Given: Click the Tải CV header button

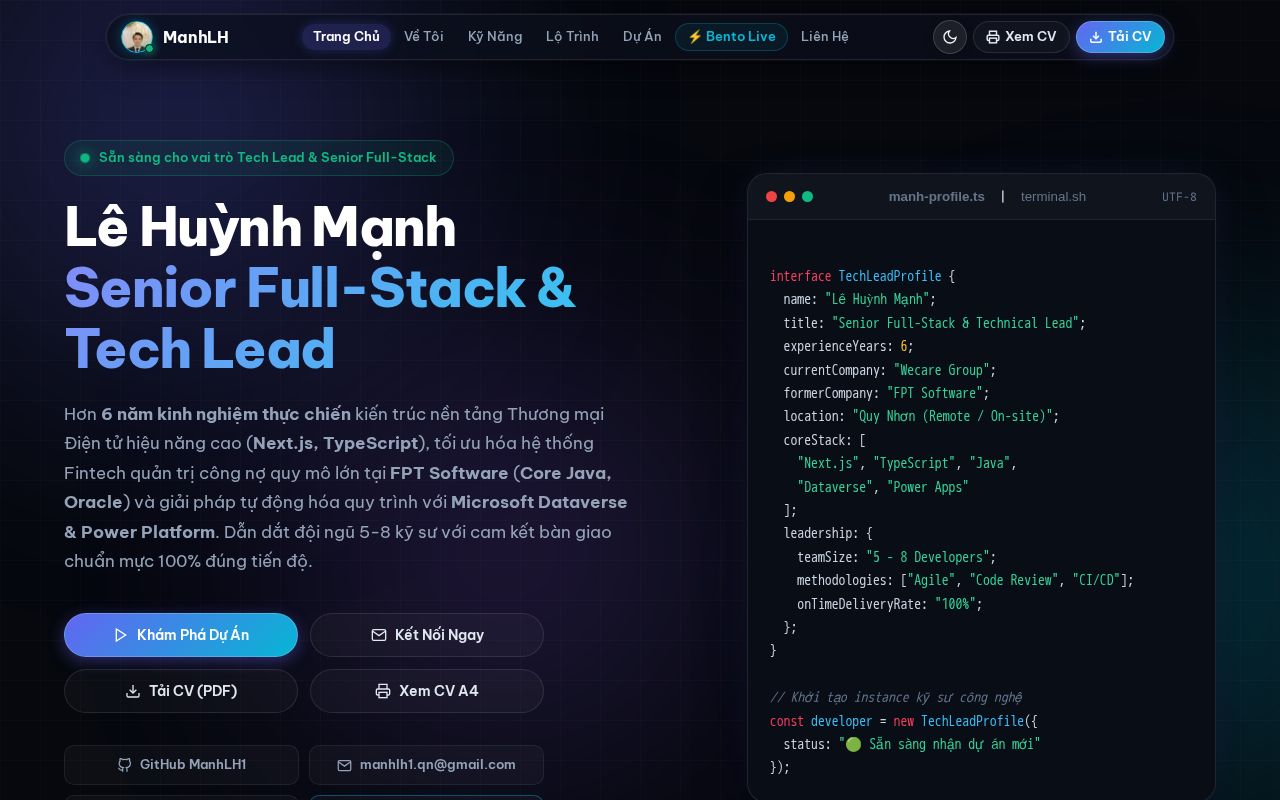Looking at the screenshot, I should coord(1120,37).
